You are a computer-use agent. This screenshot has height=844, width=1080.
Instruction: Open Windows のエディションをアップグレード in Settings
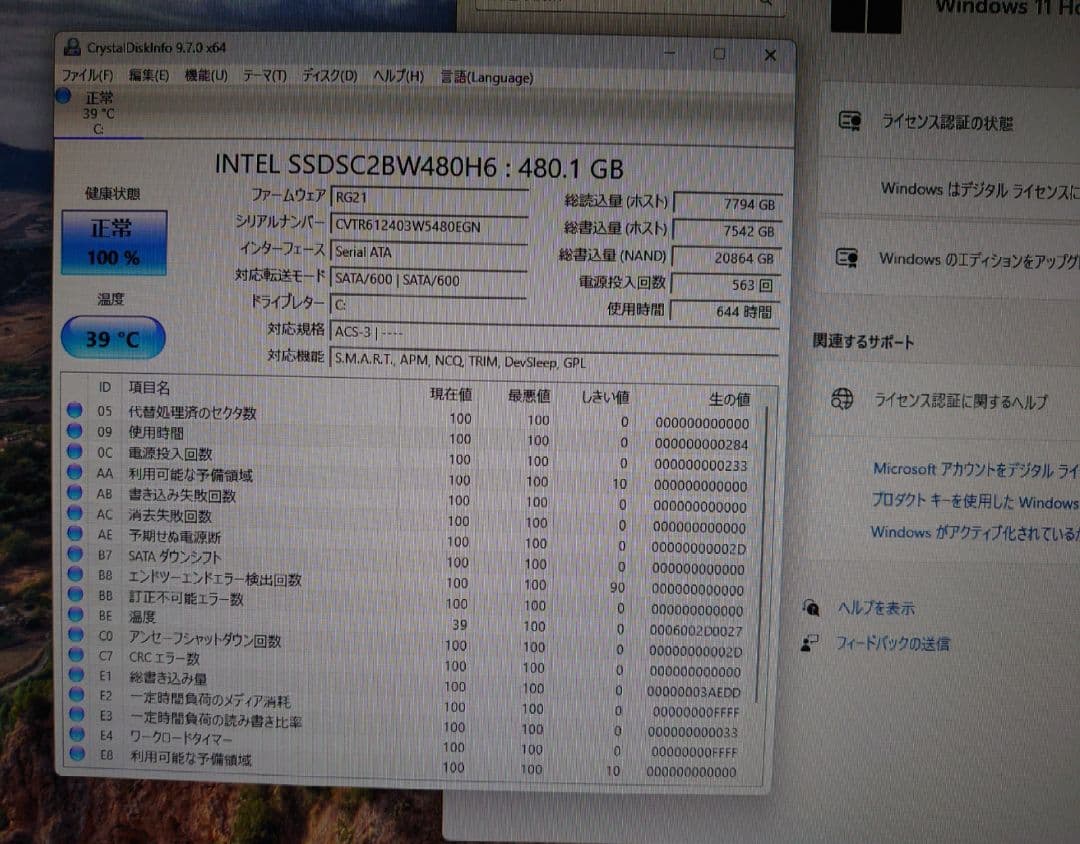click(979, 260)
